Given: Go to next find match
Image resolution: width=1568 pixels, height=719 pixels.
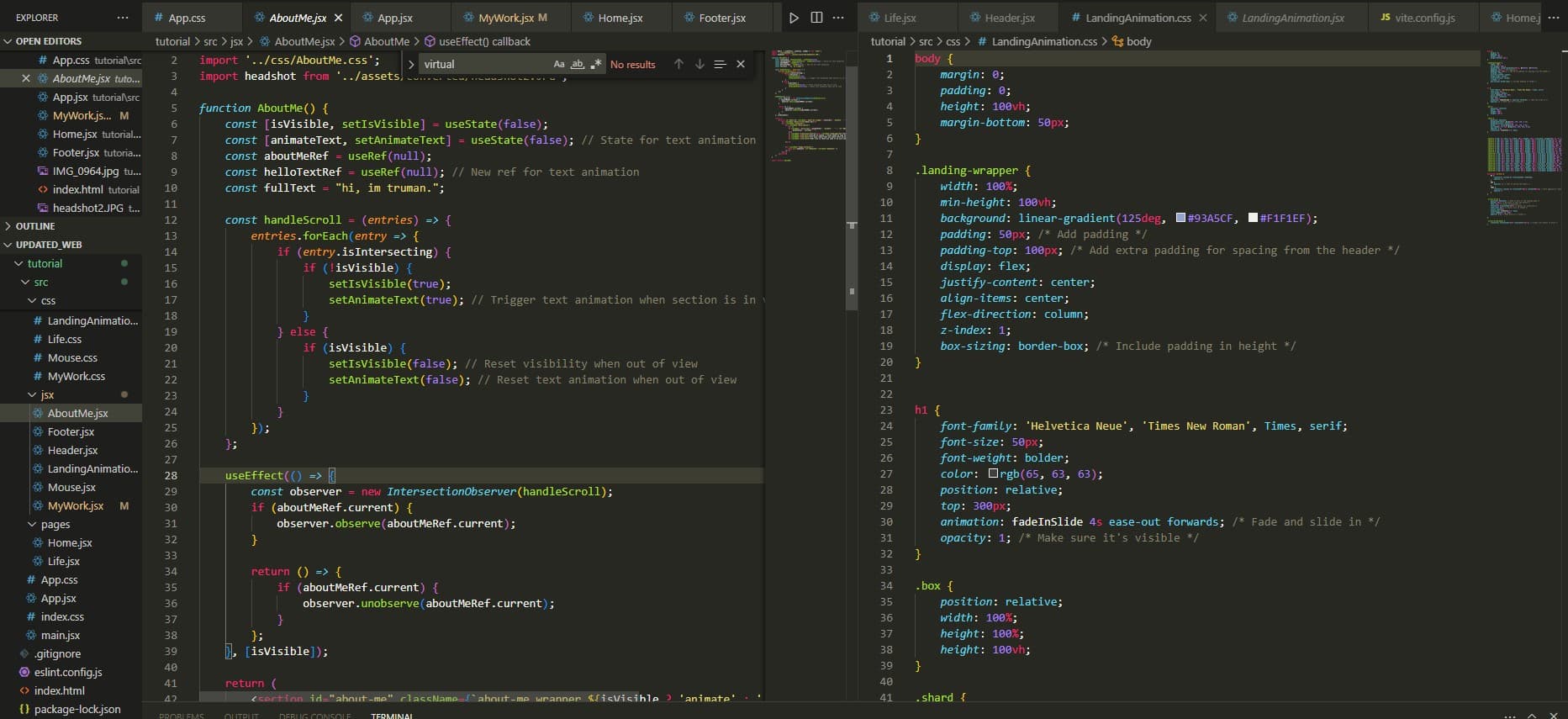Looking at the screenshot, I should 700,64.
